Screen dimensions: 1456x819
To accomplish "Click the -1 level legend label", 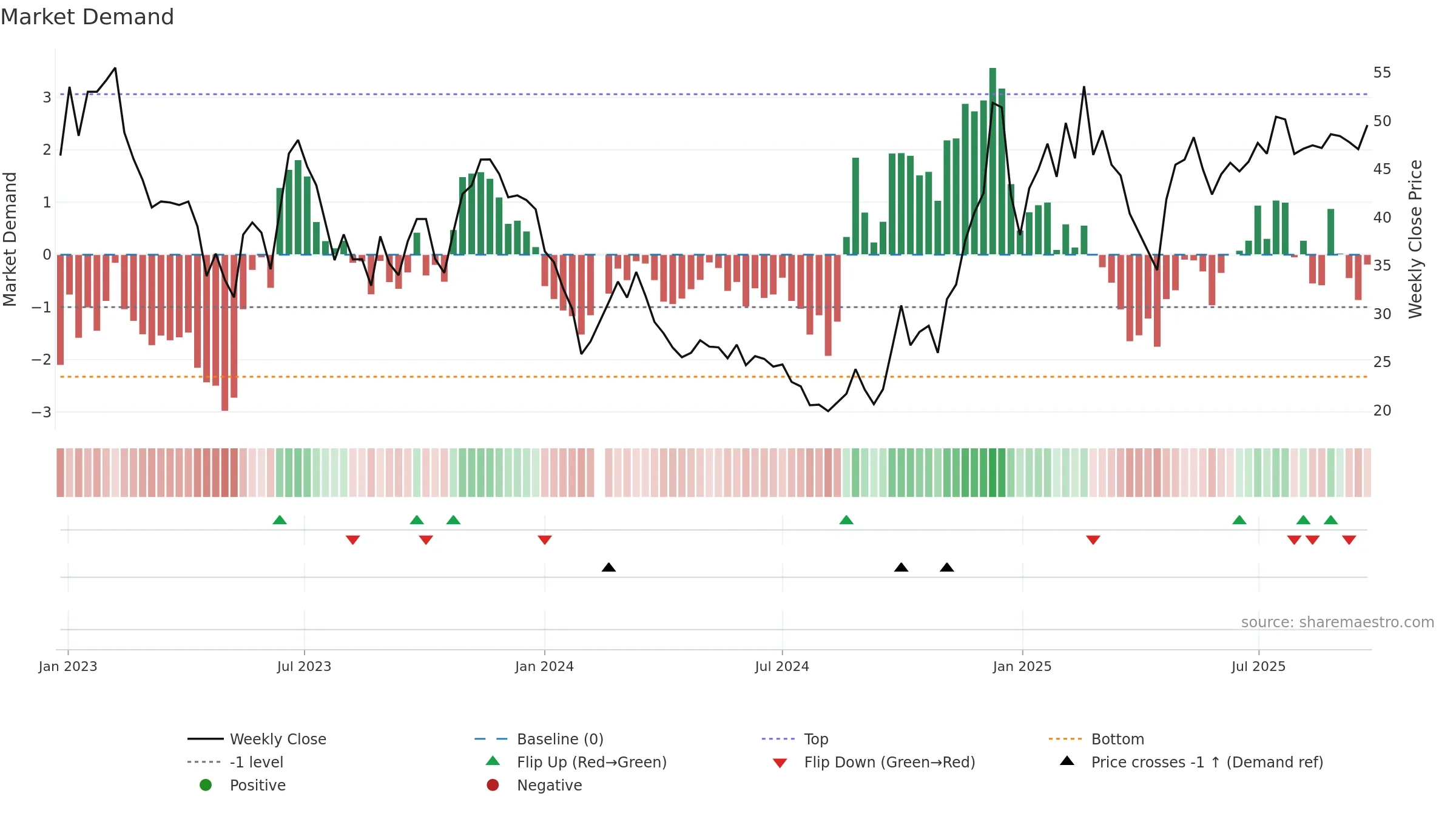I will [x=257, y=762].
